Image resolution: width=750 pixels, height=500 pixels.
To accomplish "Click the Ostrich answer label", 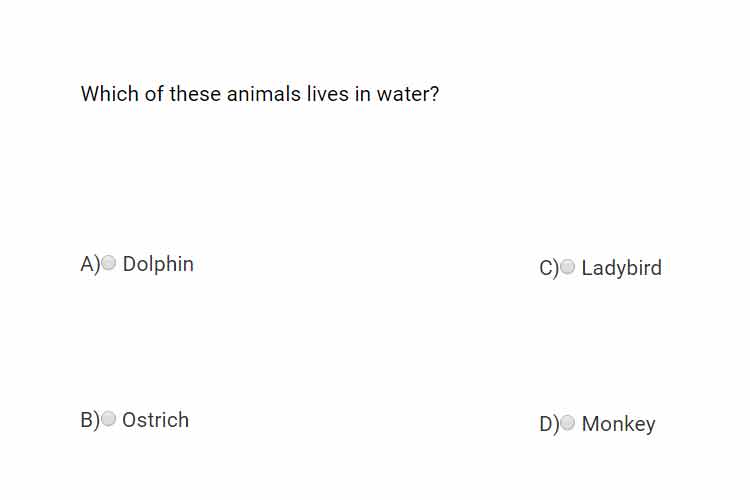I will 155,420.
